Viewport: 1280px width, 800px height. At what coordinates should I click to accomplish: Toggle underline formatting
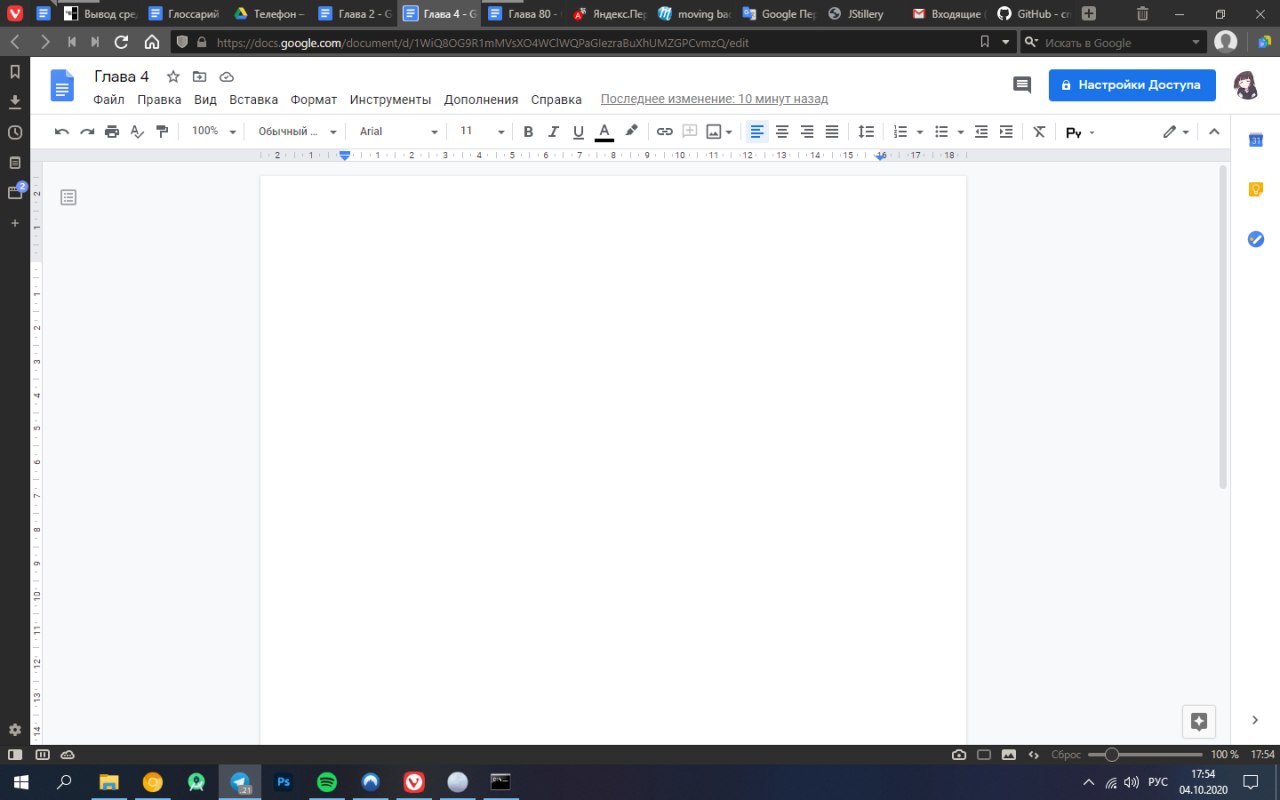(x=578, y=131)
